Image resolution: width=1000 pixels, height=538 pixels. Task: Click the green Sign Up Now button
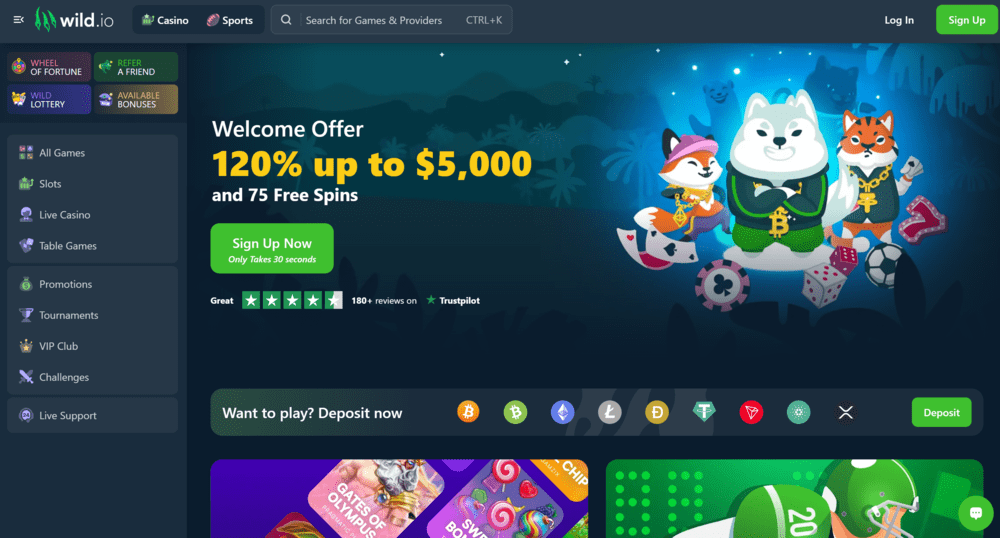(x=272, y=248)
